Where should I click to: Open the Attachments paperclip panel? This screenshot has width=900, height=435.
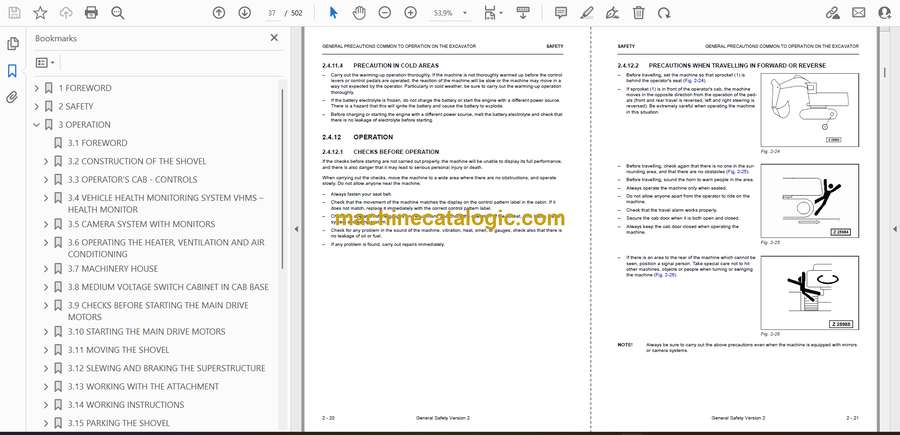tap(12, 96)
